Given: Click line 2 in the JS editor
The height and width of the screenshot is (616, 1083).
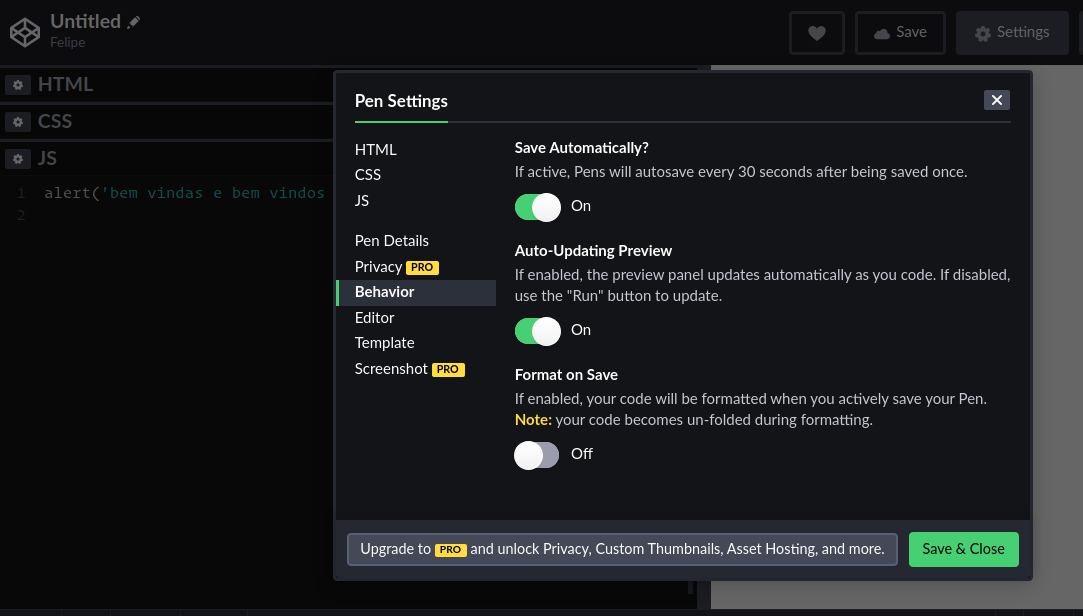Looking at the screenshot, I should click(x=150, y=215).
